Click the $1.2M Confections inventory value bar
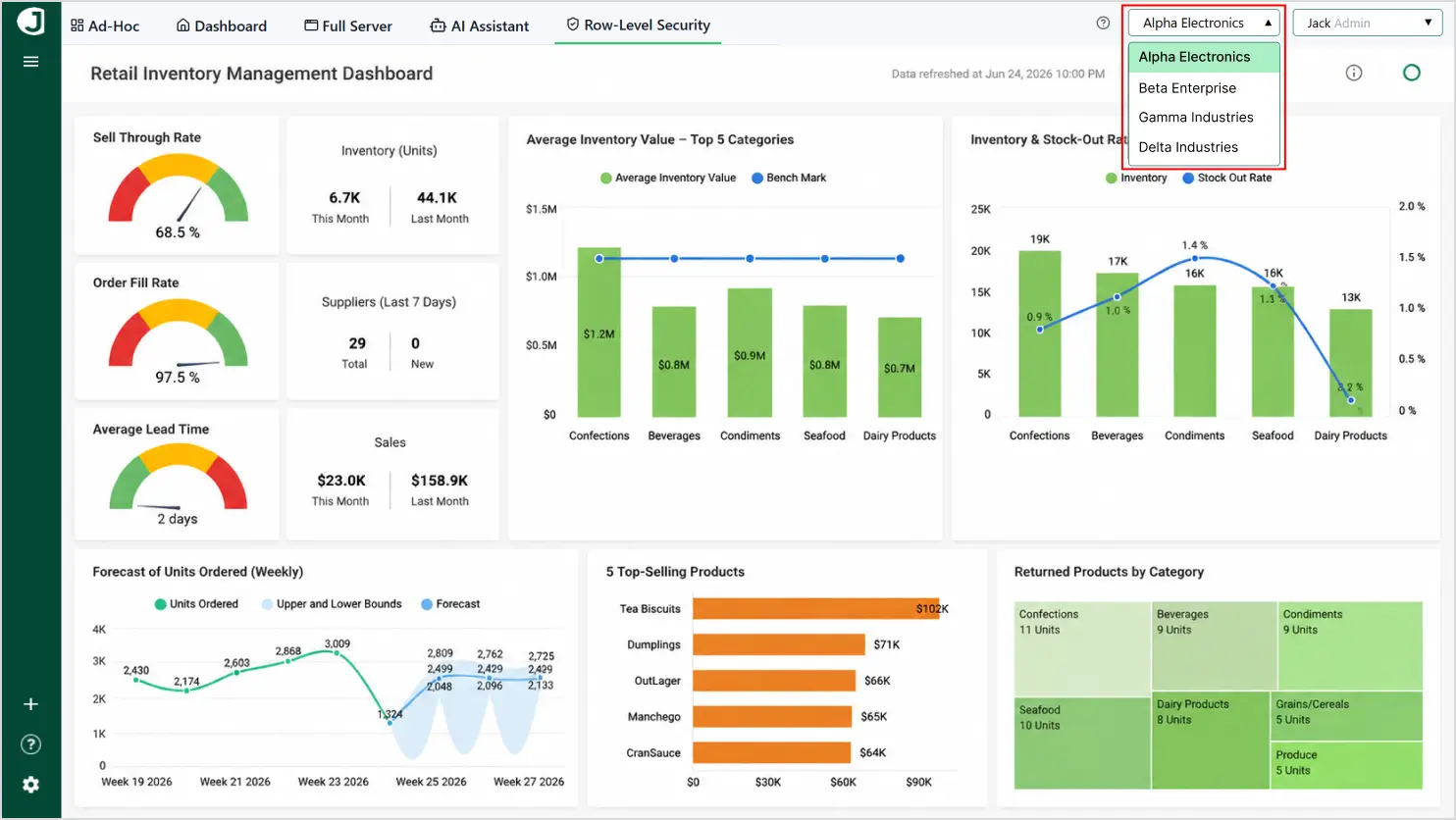Viewport: 1456px width, 820px height. point(599,333)
